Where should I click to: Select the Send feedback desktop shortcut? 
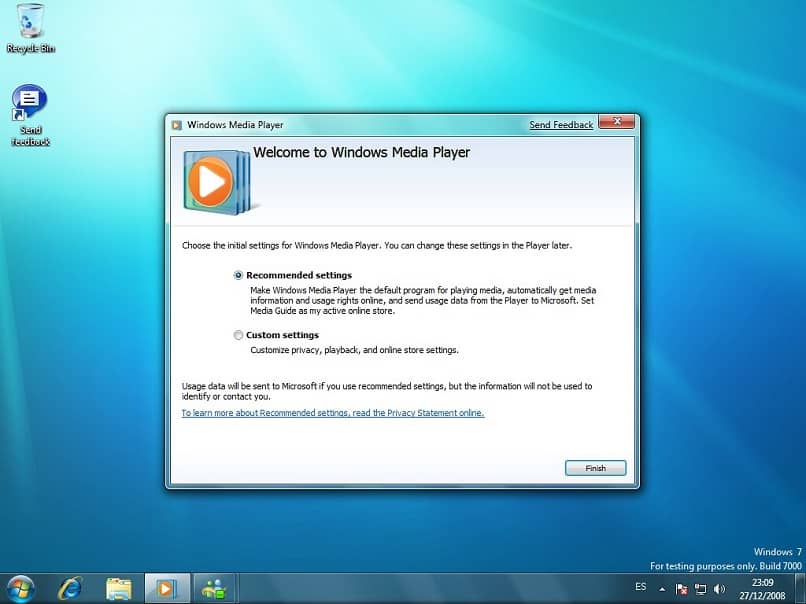(30, 116)
